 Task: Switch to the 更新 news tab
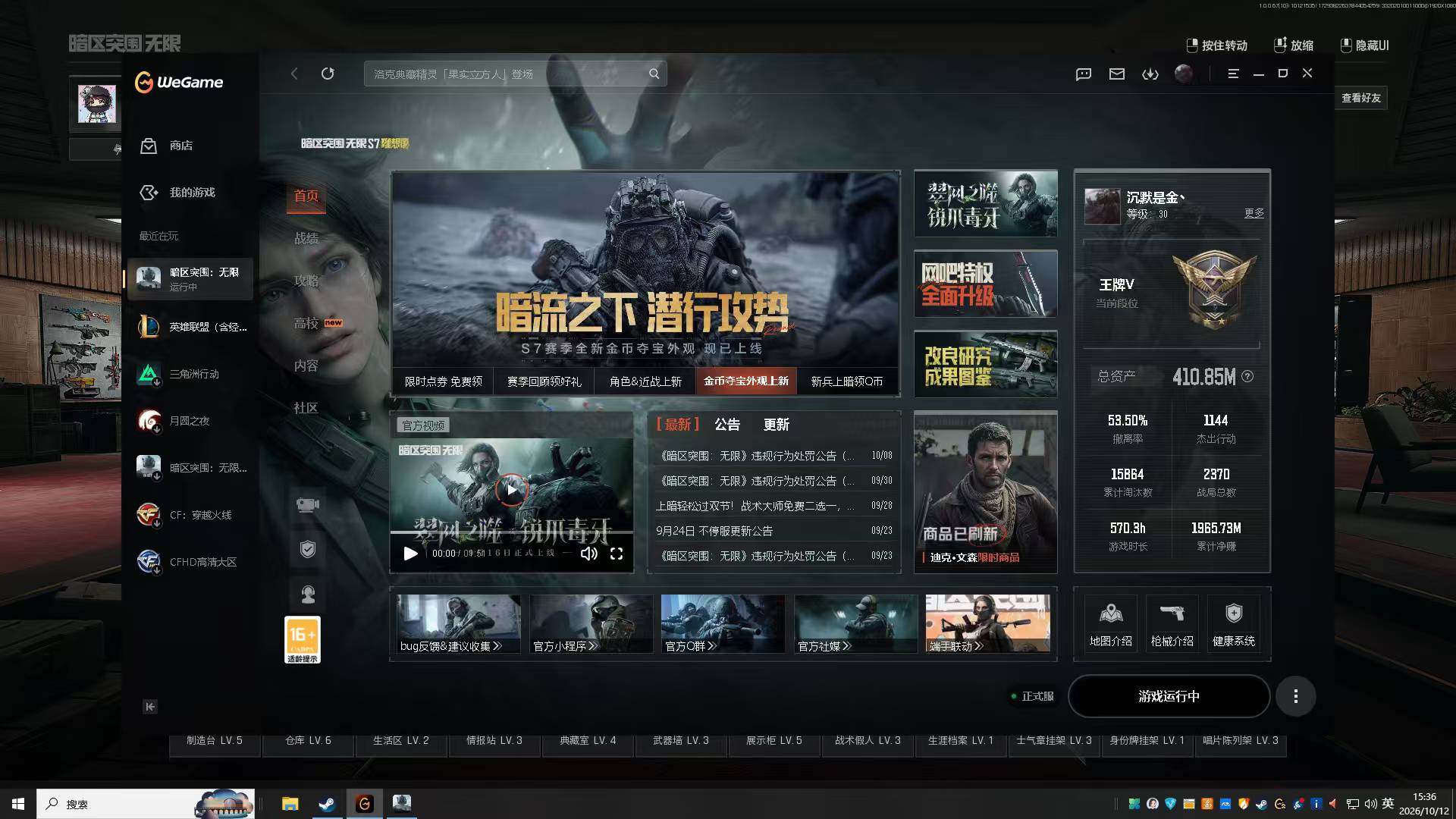pos(776,425)
